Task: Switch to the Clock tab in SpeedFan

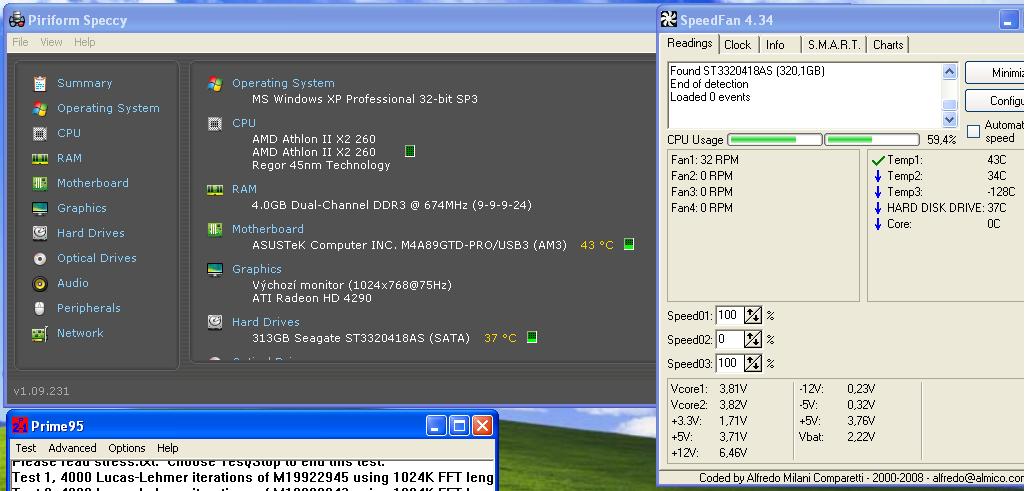Action: (738, 45)
